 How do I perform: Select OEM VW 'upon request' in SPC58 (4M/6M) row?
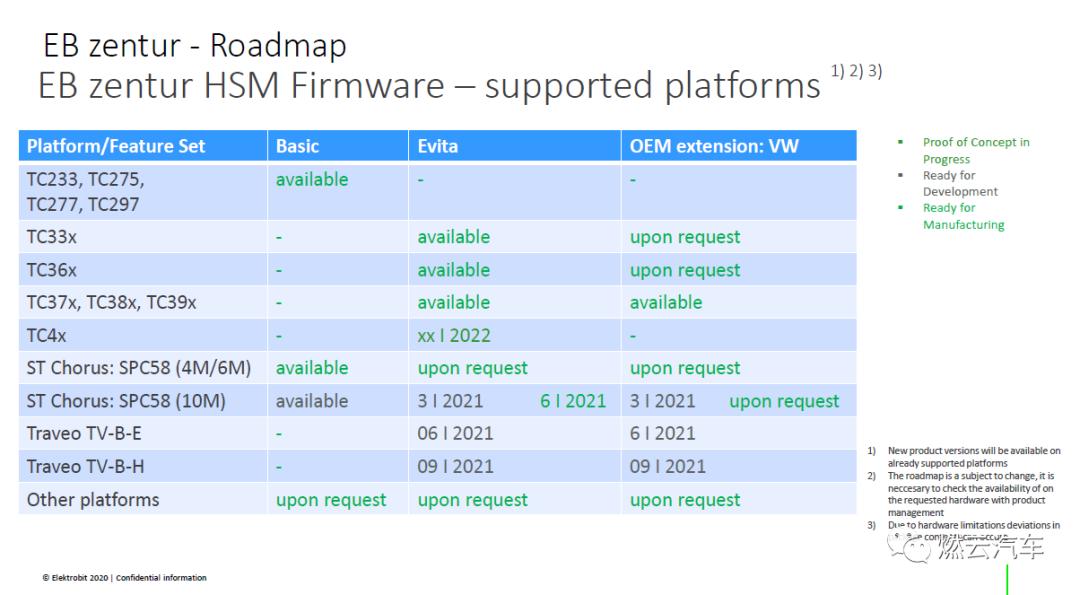[685, 369]
